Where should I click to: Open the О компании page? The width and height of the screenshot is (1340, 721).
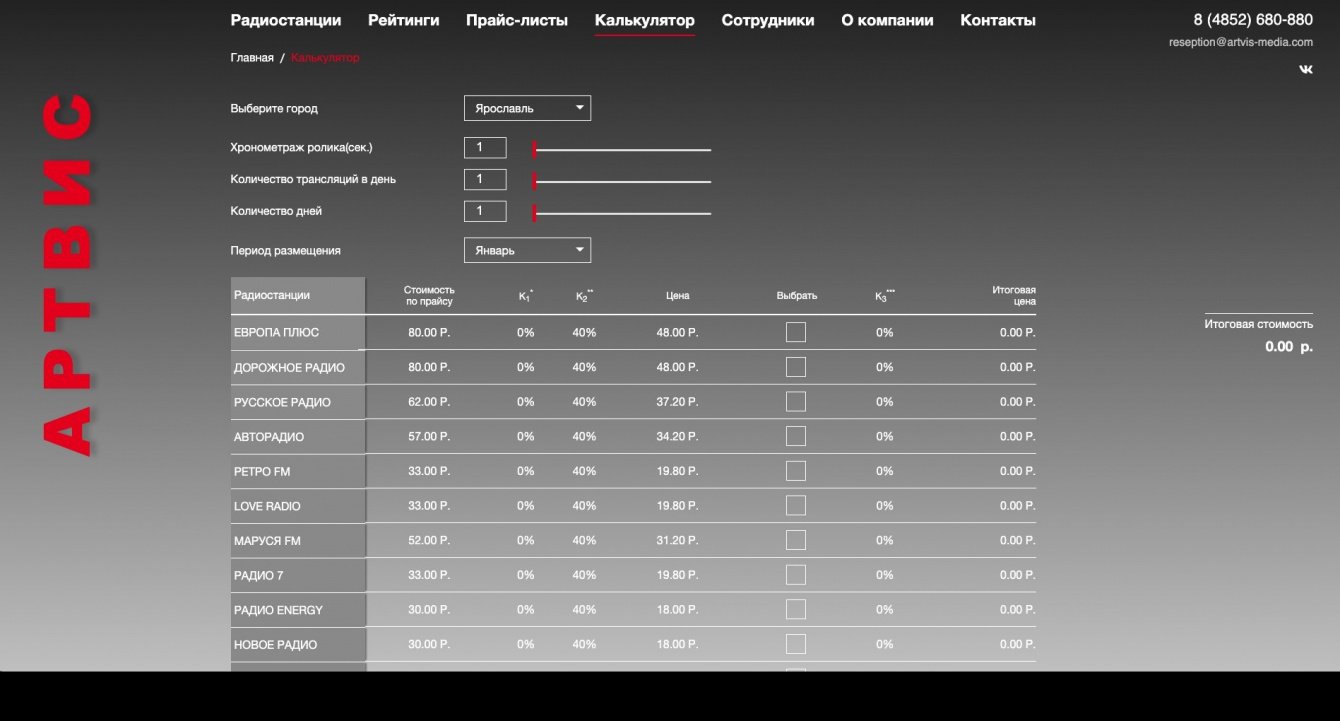click(x=888, y=20)
